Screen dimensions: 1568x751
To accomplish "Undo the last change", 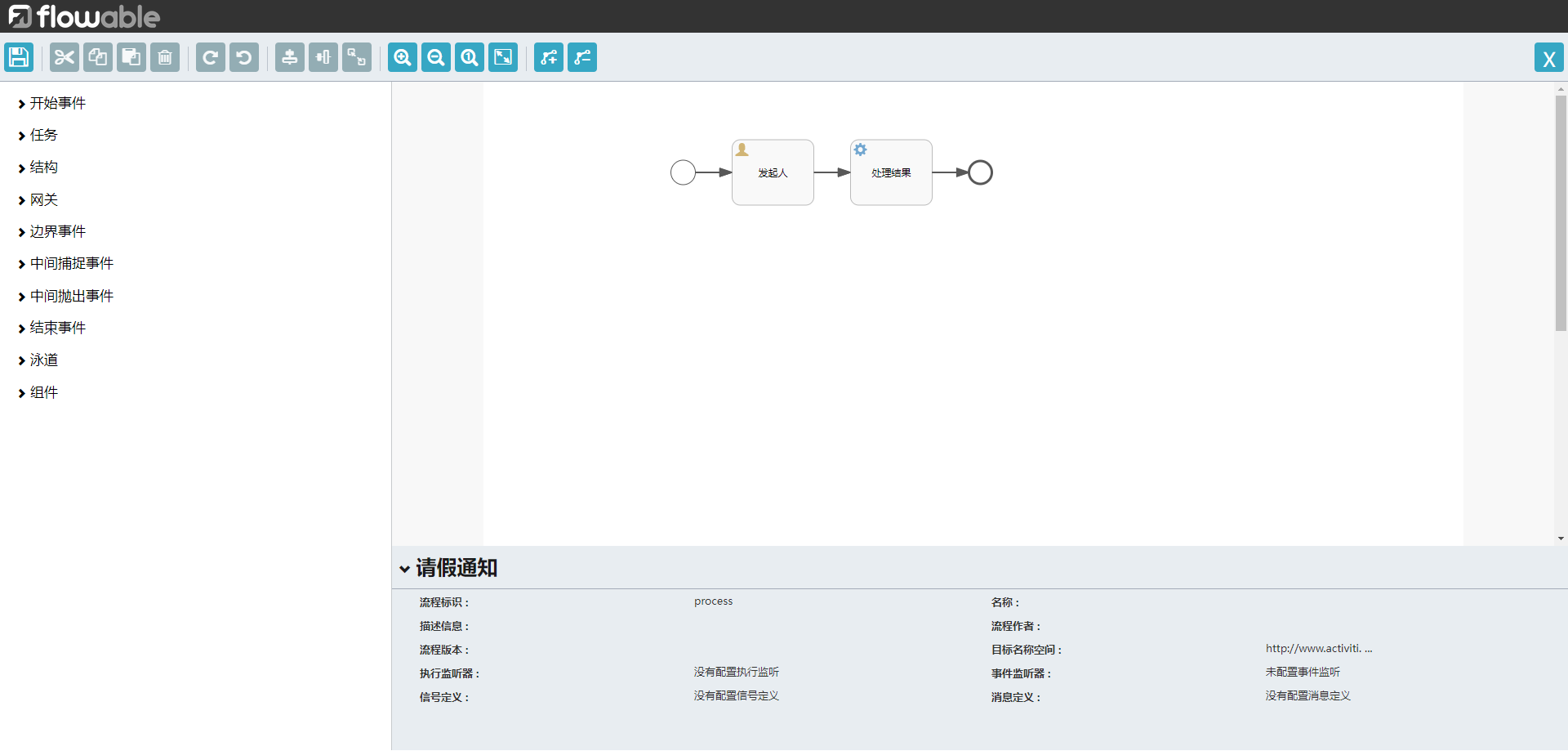I will point(243,57).
